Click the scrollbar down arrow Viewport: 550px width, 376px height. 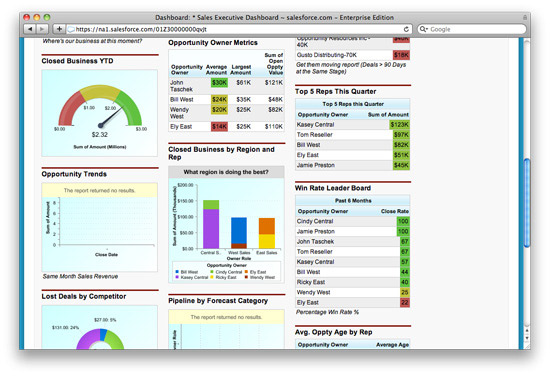tap(526, 338)
